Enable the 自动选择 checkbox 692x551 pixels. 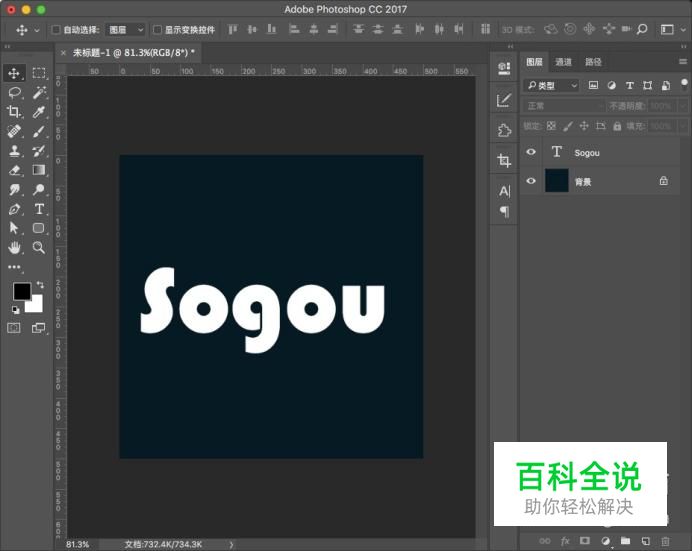point(56,30)
